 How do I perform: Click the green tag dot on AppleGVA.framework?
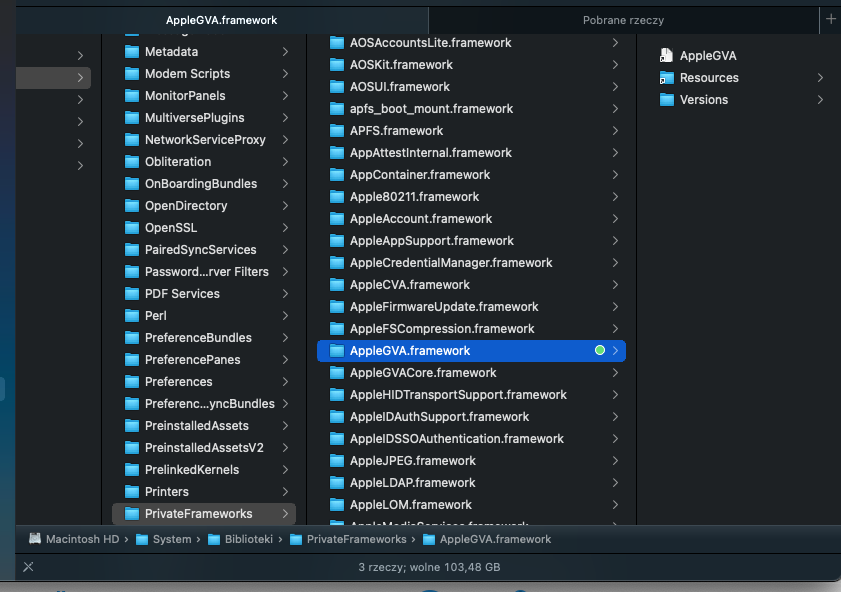[600, 350]
